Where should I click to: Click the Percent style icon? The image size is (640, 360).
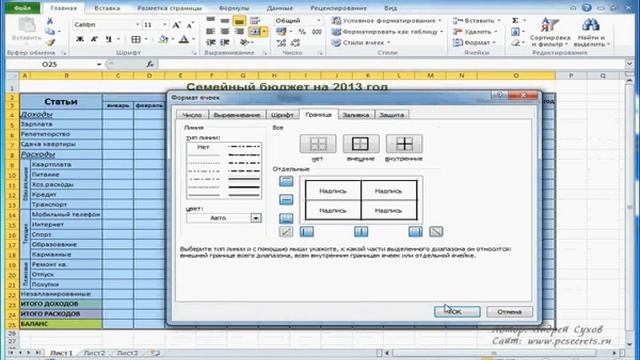coord(302,31)
